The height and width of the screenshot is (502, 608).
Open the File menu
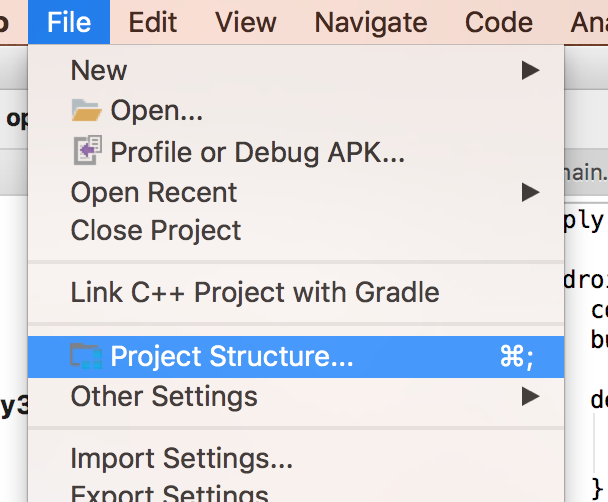(69, 22)
